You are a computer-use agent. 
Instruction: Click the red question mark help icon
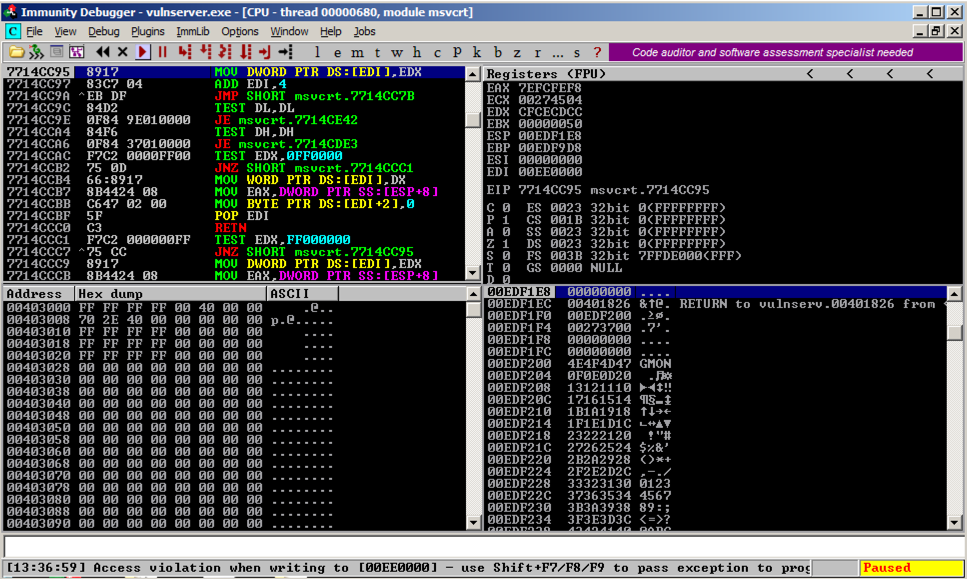click(597, 52)
